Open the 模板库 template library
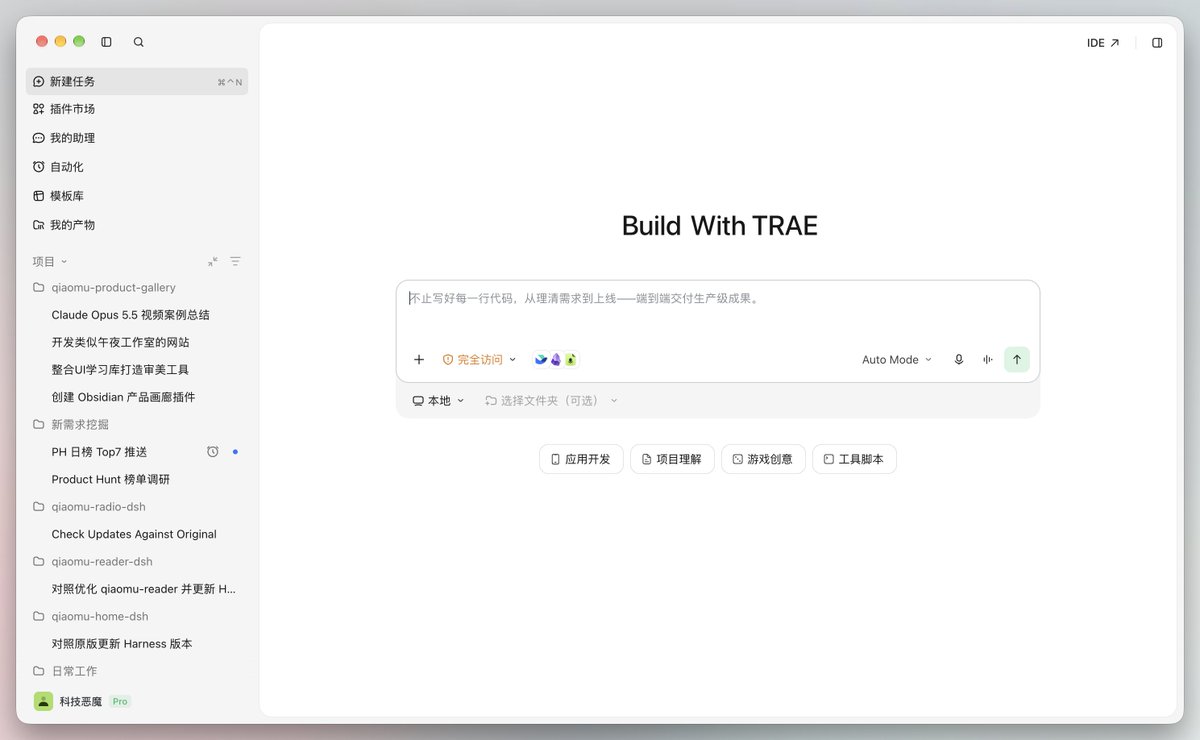This screenshot has height=740, width=1200. click(137, 196)
